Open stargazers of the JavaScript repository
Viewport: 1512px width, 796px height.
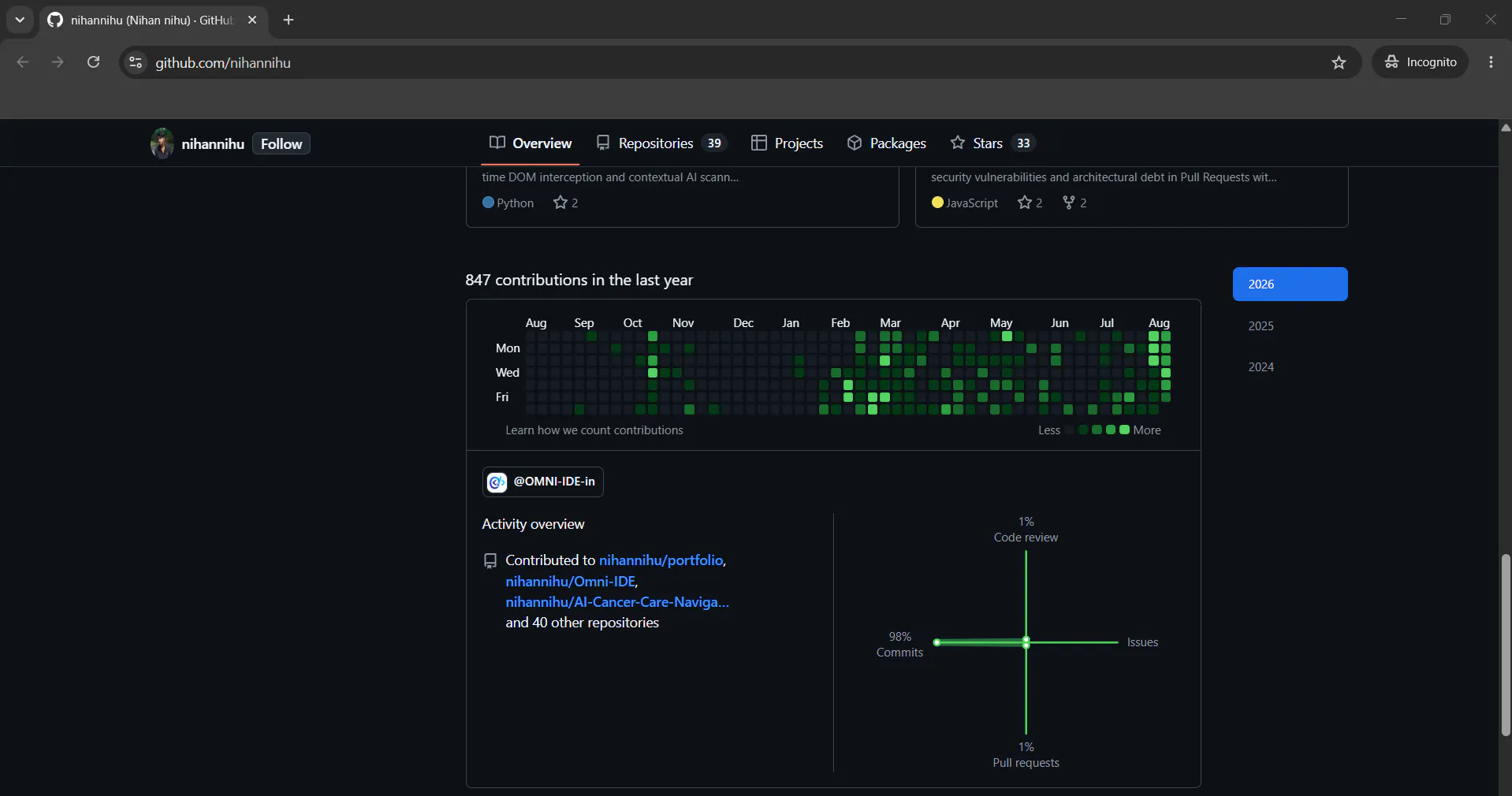[1030, 203]
